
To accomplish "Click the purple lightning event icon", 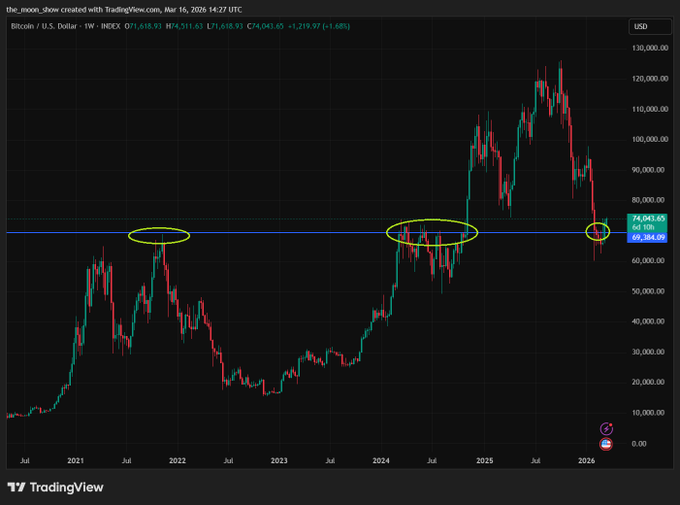I will [x=605, y=428].
